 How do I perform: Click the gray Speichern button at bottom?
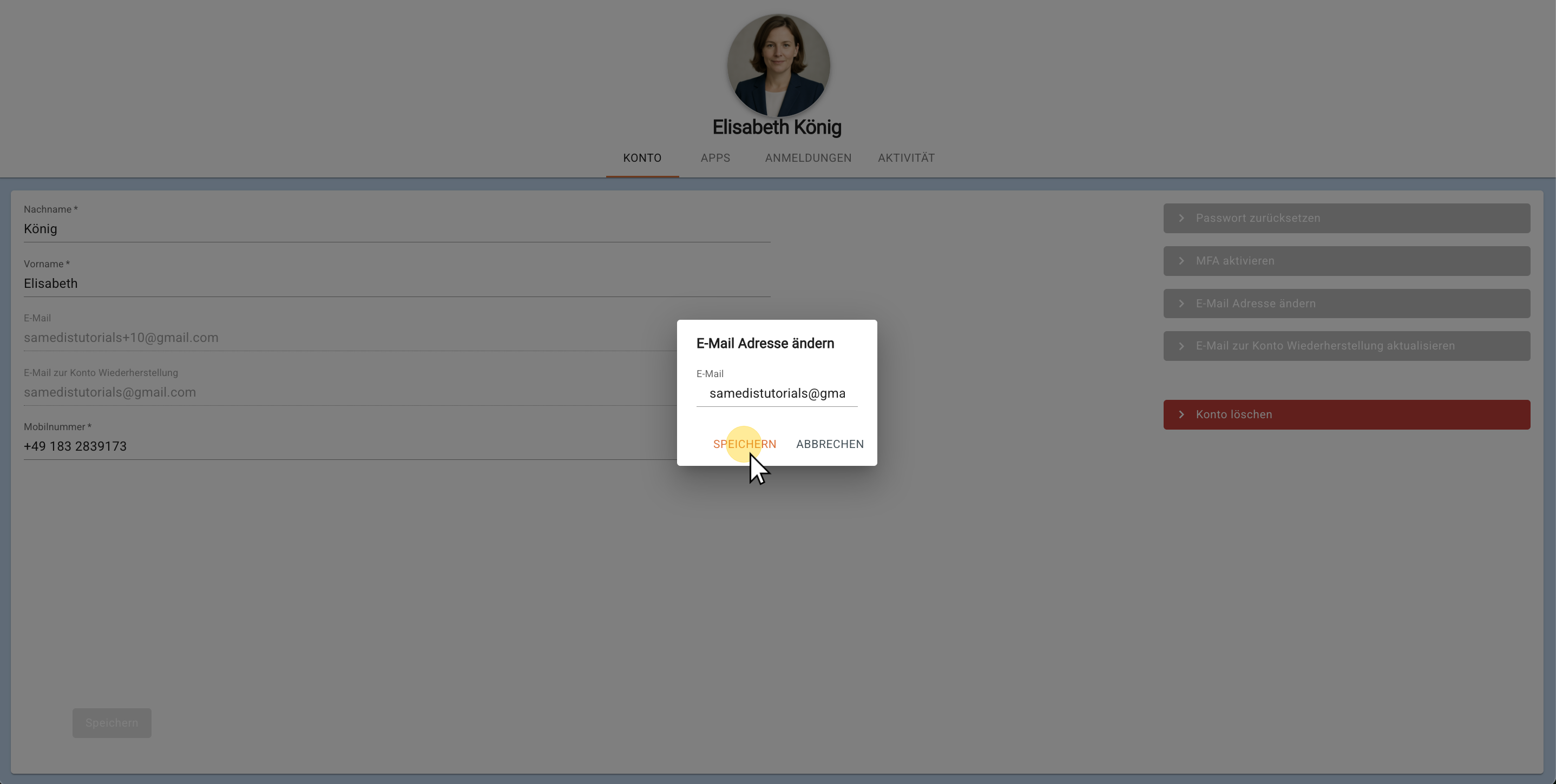tap(111, 722)
